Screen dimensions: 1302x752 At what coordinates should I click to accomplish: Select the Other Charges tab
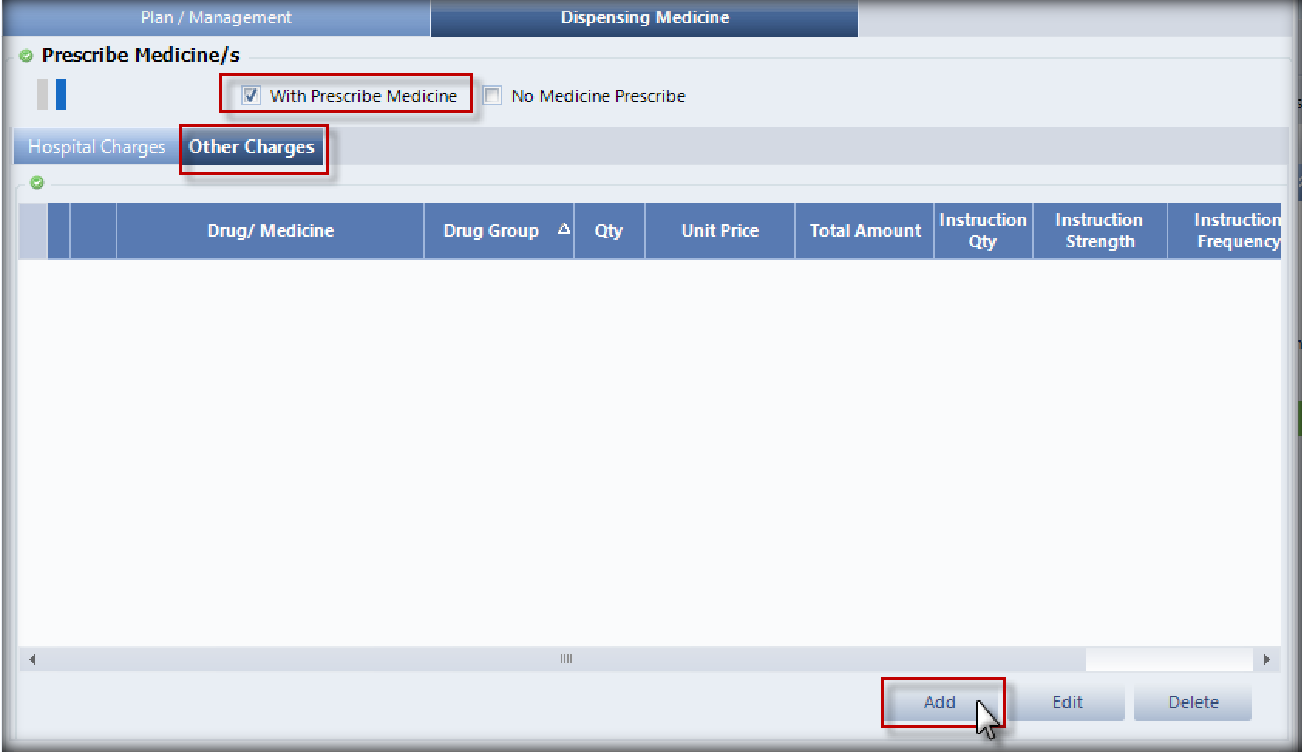click(252, 147)
